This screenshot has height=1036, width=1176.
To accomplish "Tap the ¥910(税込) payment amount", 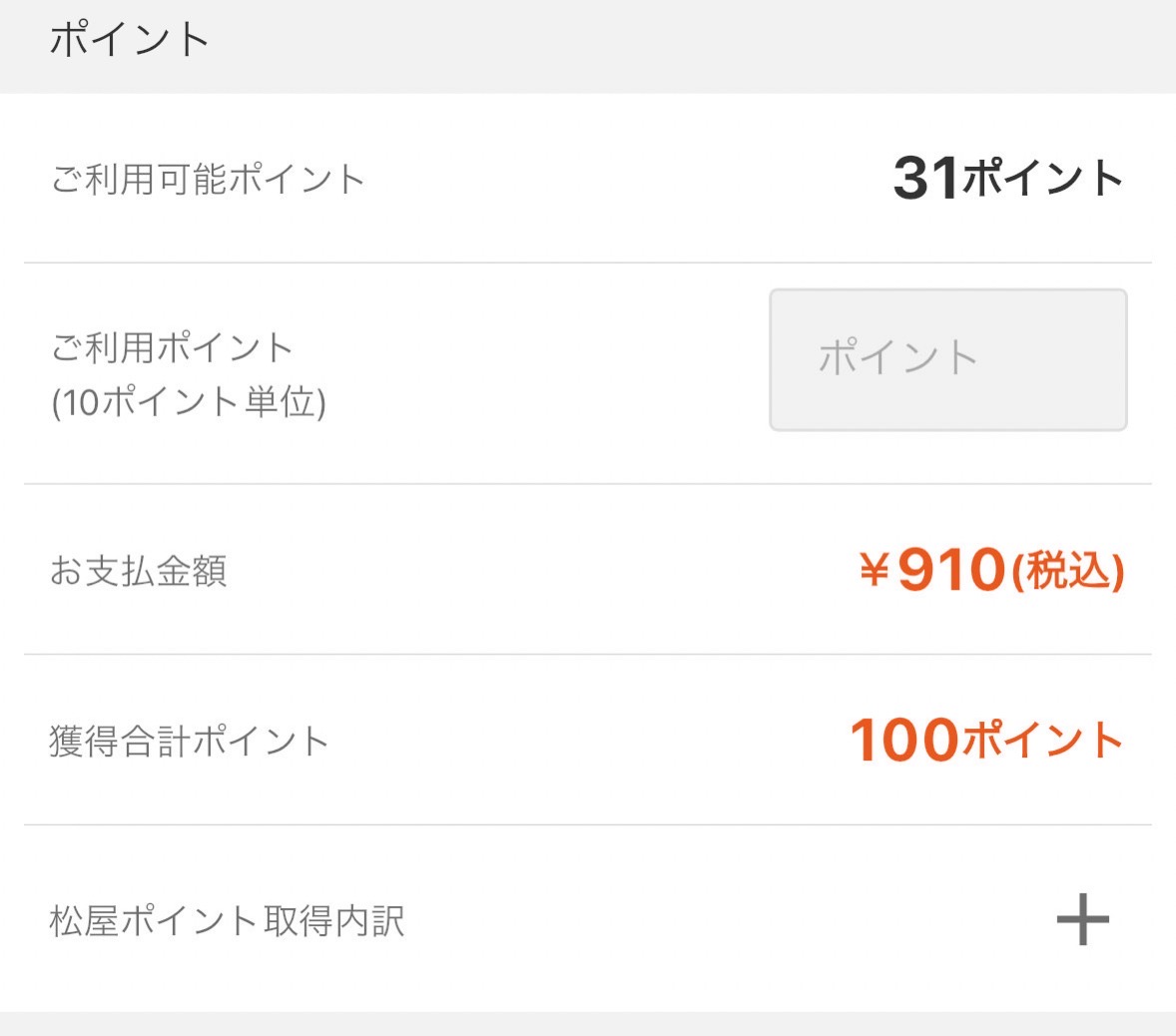I will coord(990,571).
